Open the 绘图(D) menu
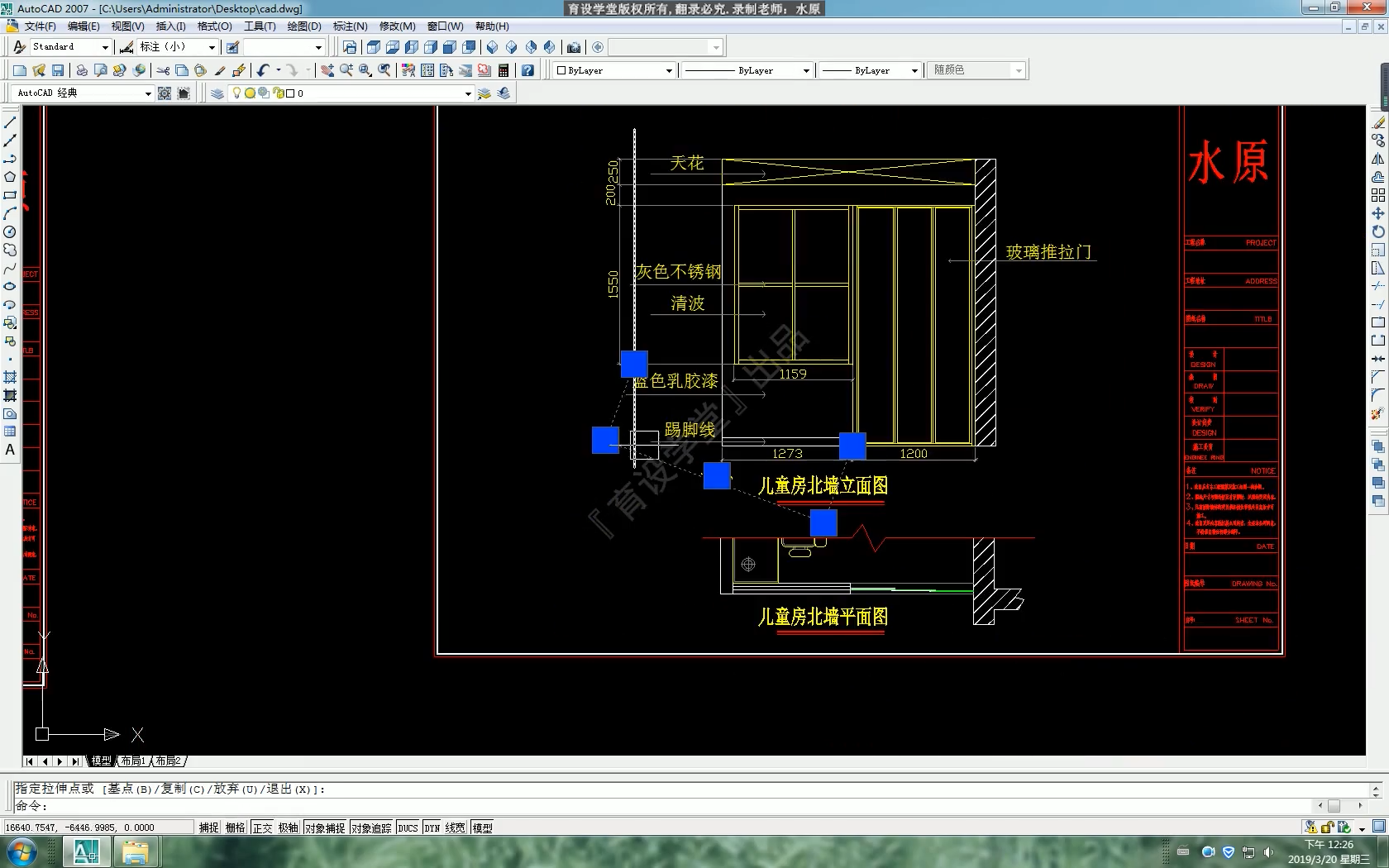Screen dimensions: 1389x868 pos(304,26)
